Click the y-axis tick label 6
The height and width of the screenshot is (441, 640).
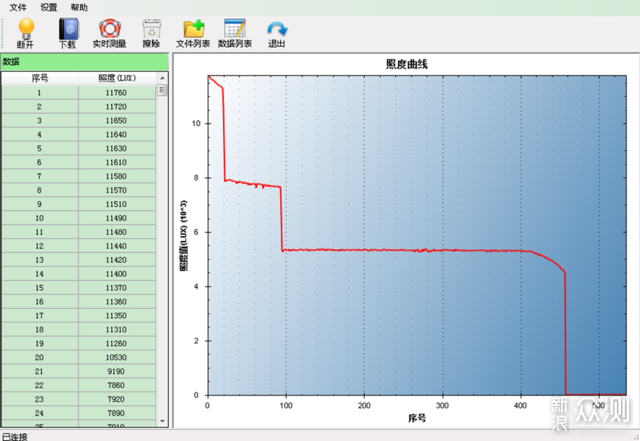pyautogui.click(x=196, y=232)
